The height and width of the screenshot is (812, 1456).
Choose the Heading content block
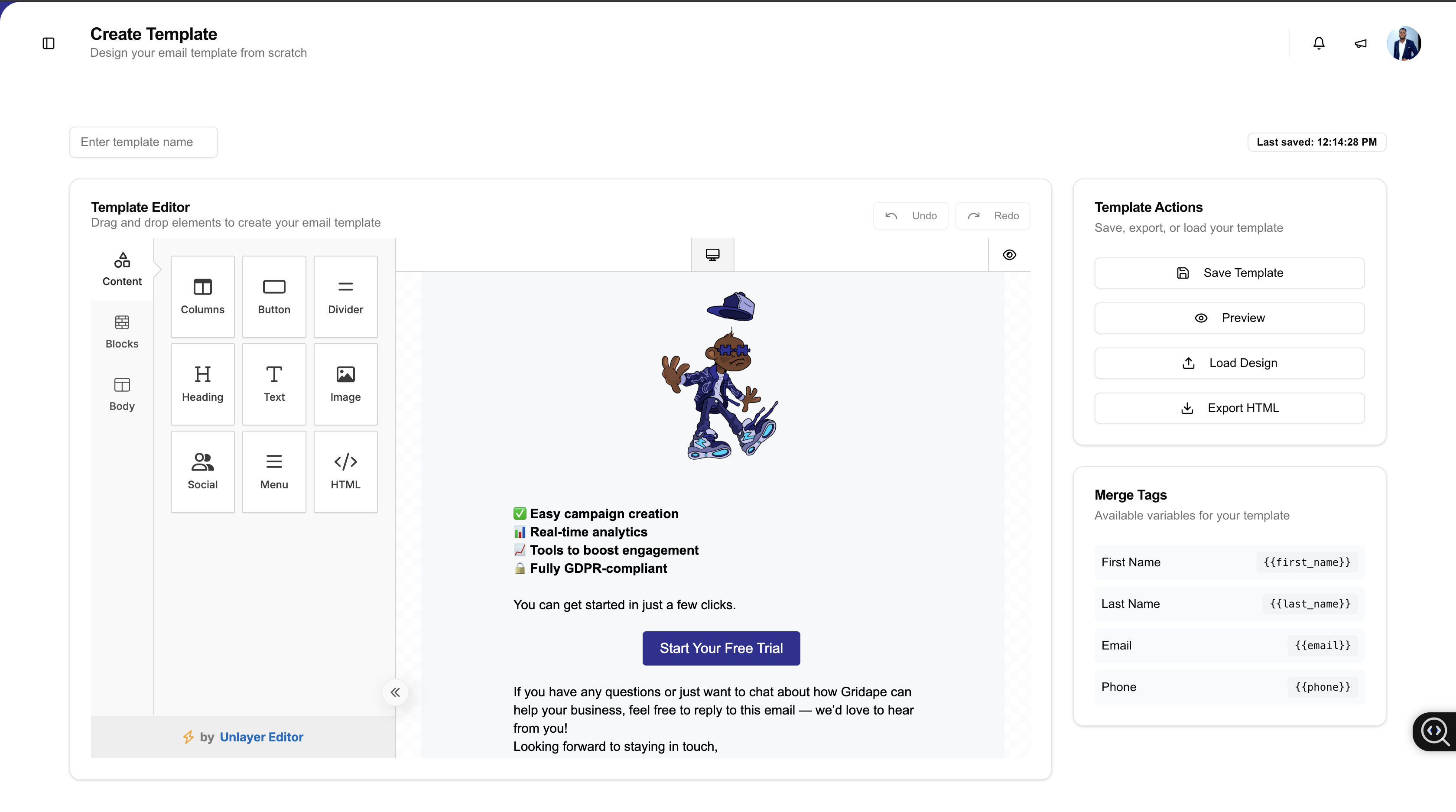[x=202, y=383]
